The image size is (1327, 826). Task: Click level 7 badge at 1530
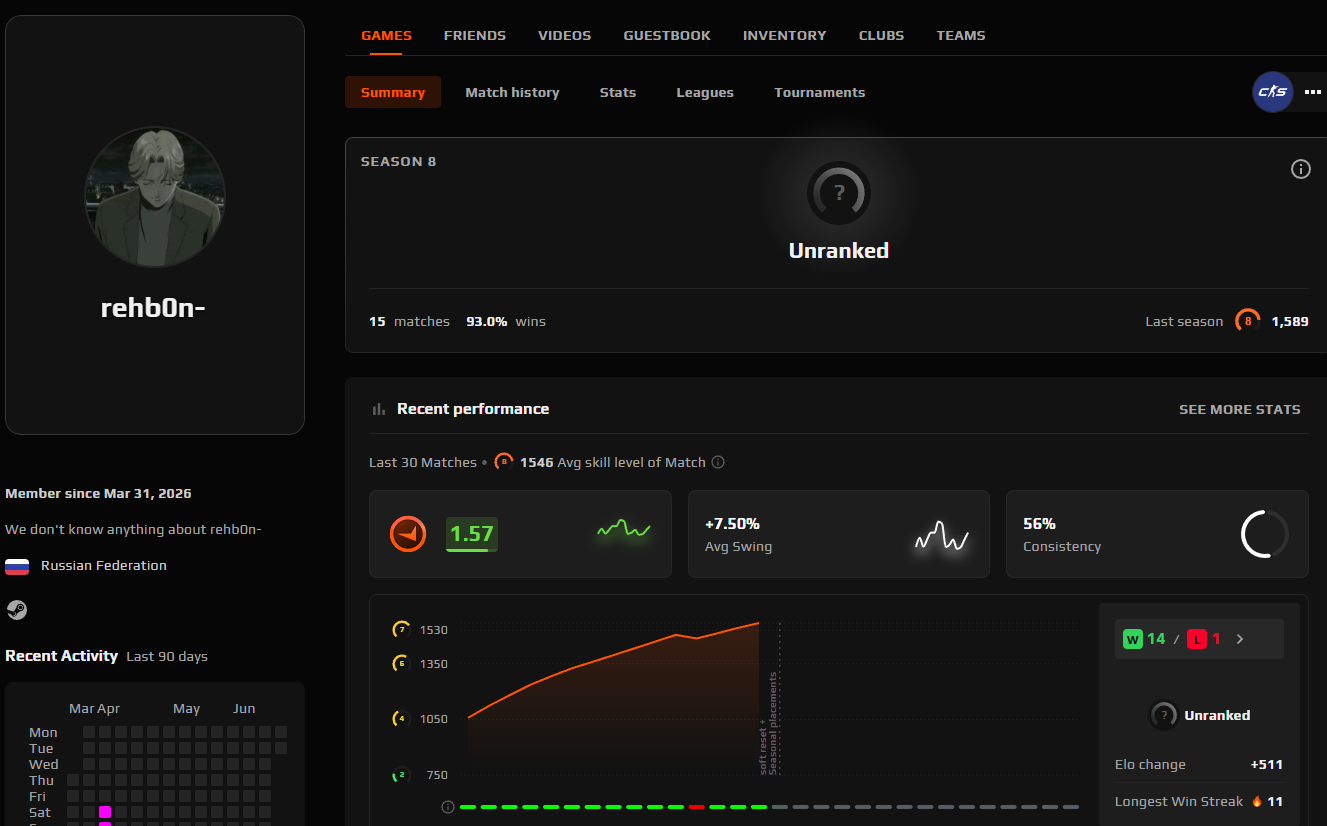(x=401, y=629)
